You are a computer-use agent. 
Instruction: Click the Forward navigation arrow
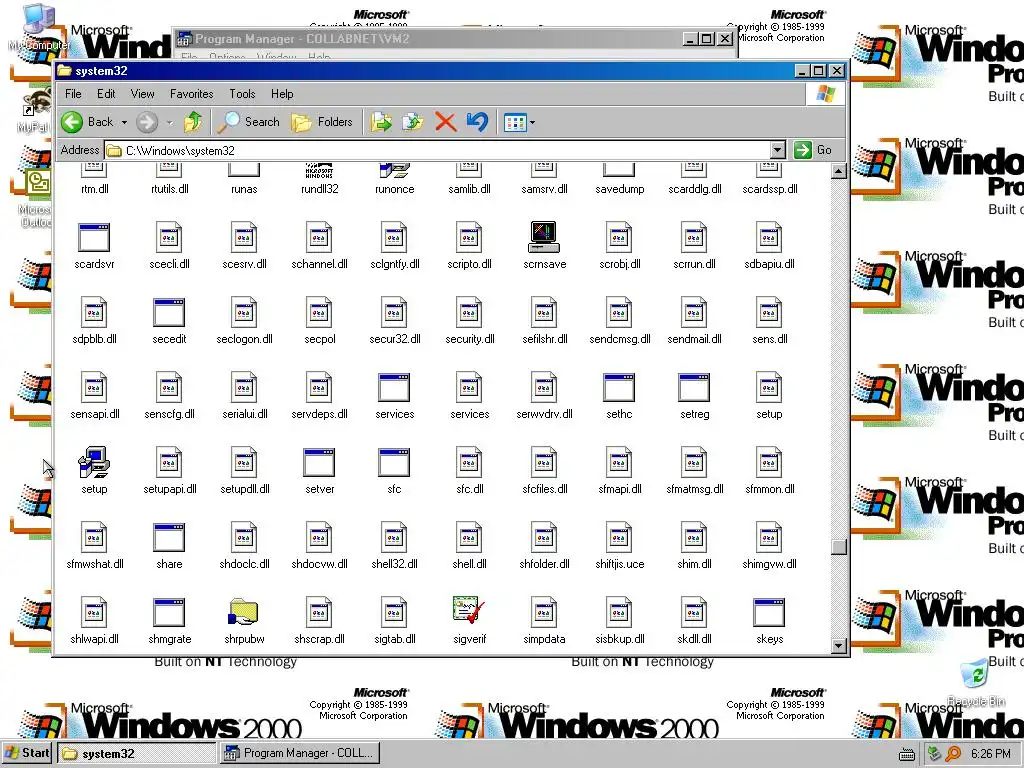[x=147, y=121]
